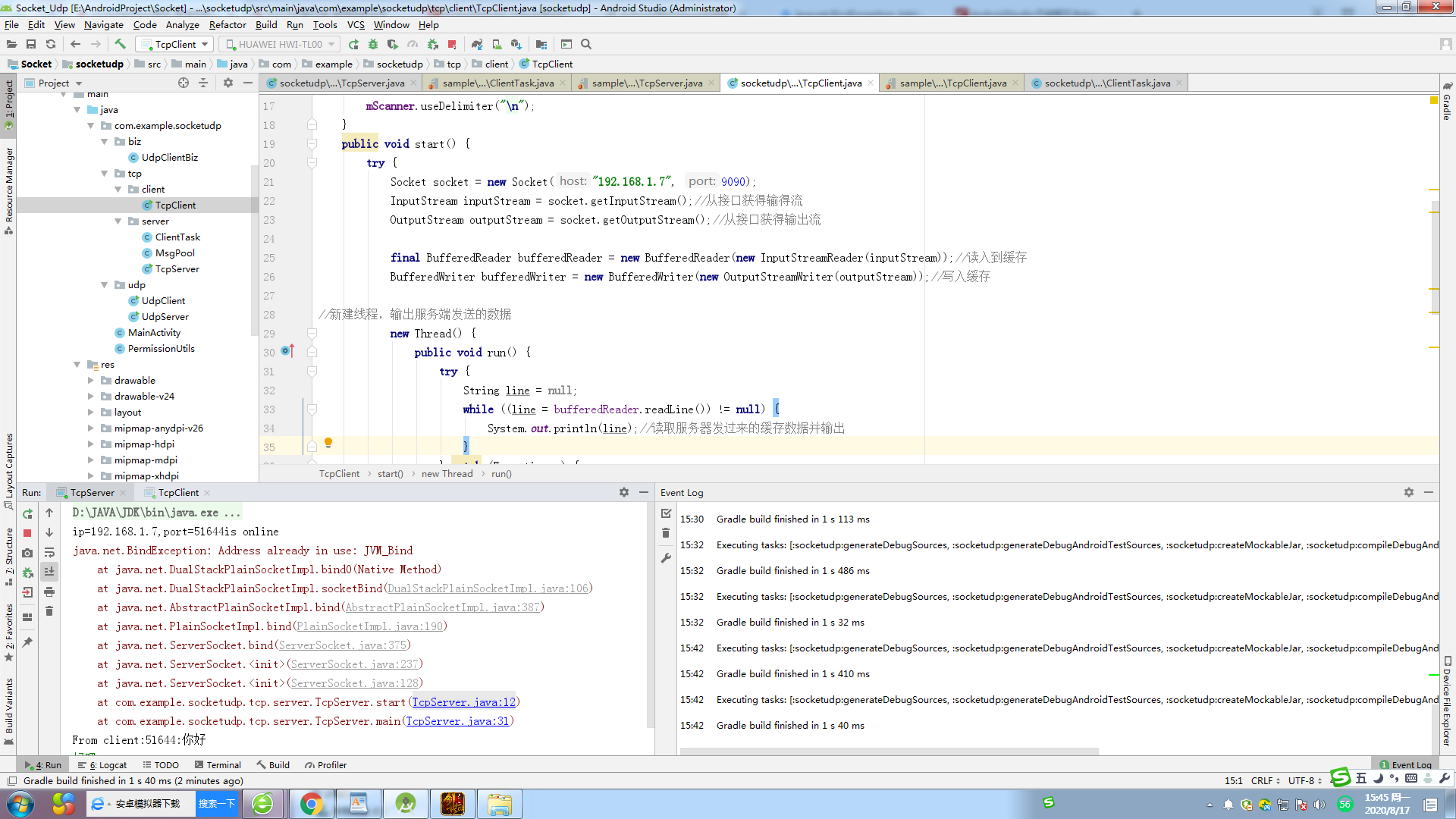
Task: Expand the layout folder in project tree
Action: pos(91,413)
